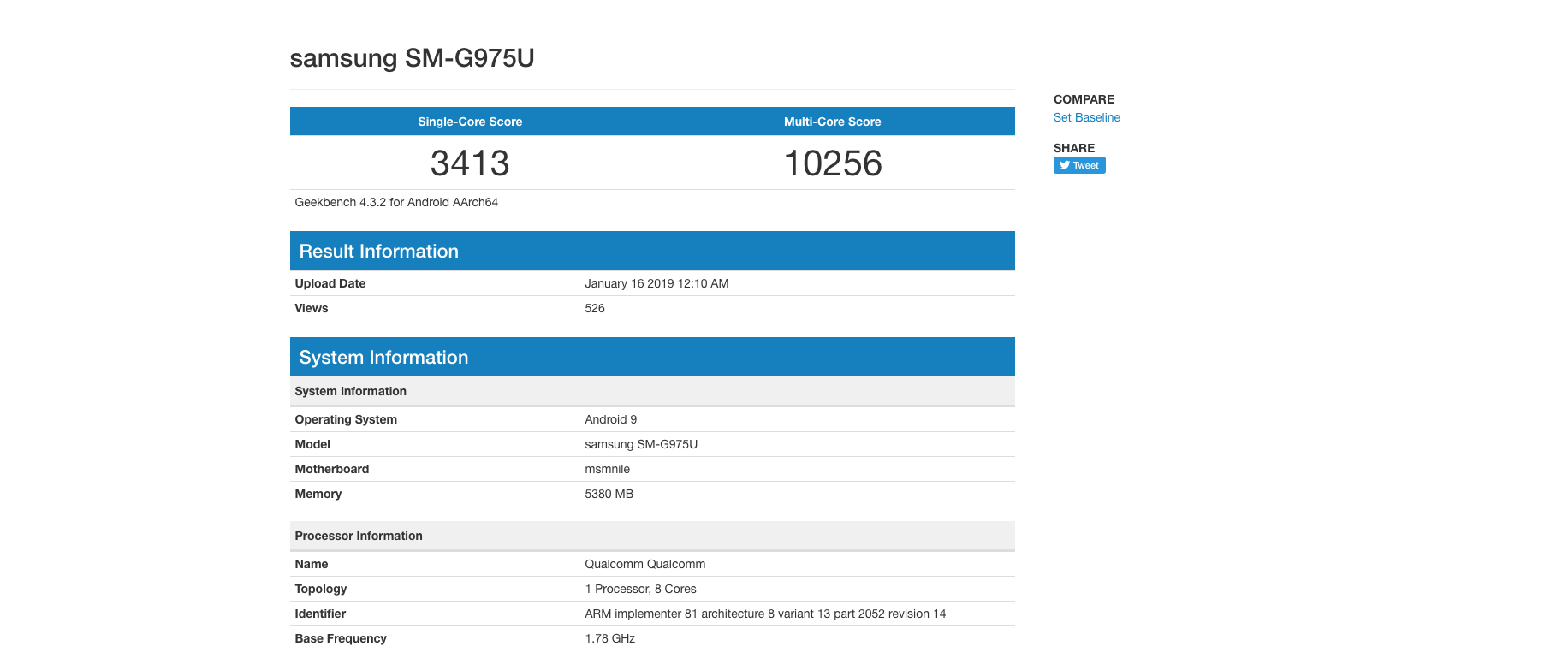1568x664 pixels.
Task: Select the 5380 MB memory value
Action: (609, 494)
